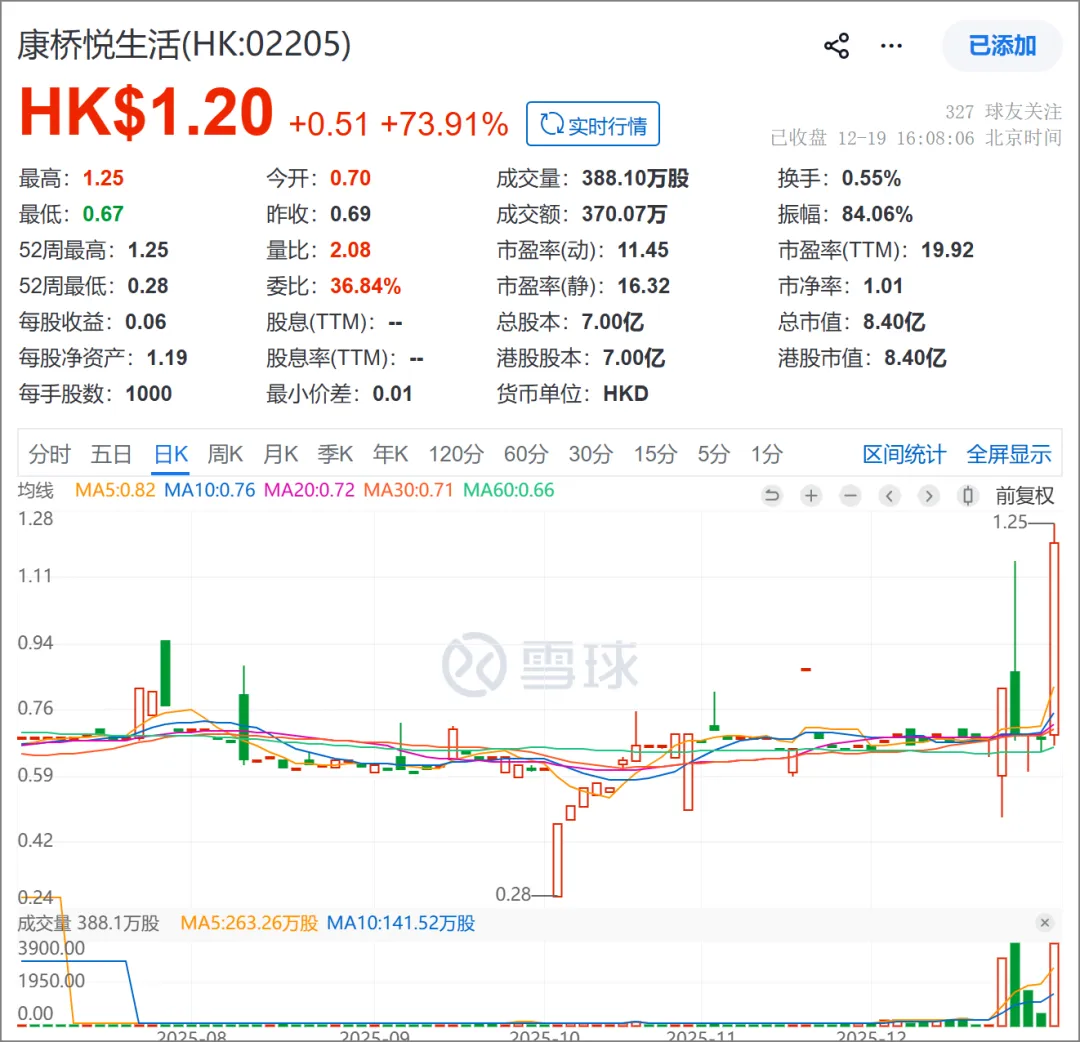
Task: Click the MA60:0.66 moving average label
Action: (x=508, y=490)
